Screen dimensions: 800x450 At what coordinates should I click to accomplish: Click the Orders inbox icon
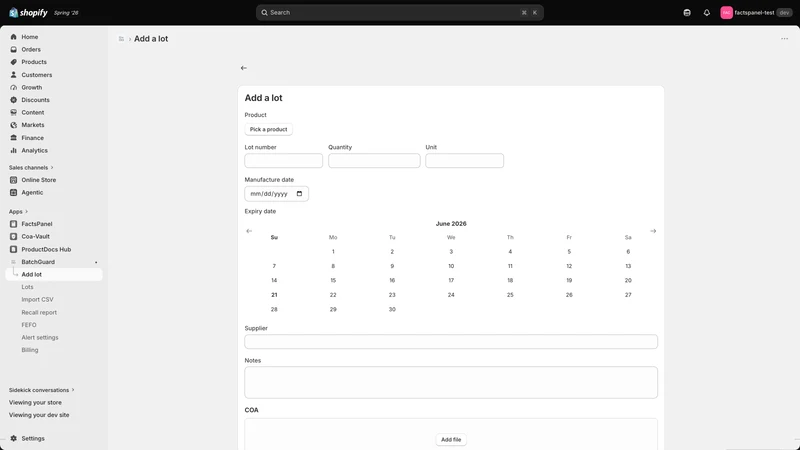pyautogui.click(x=14, y=49)
